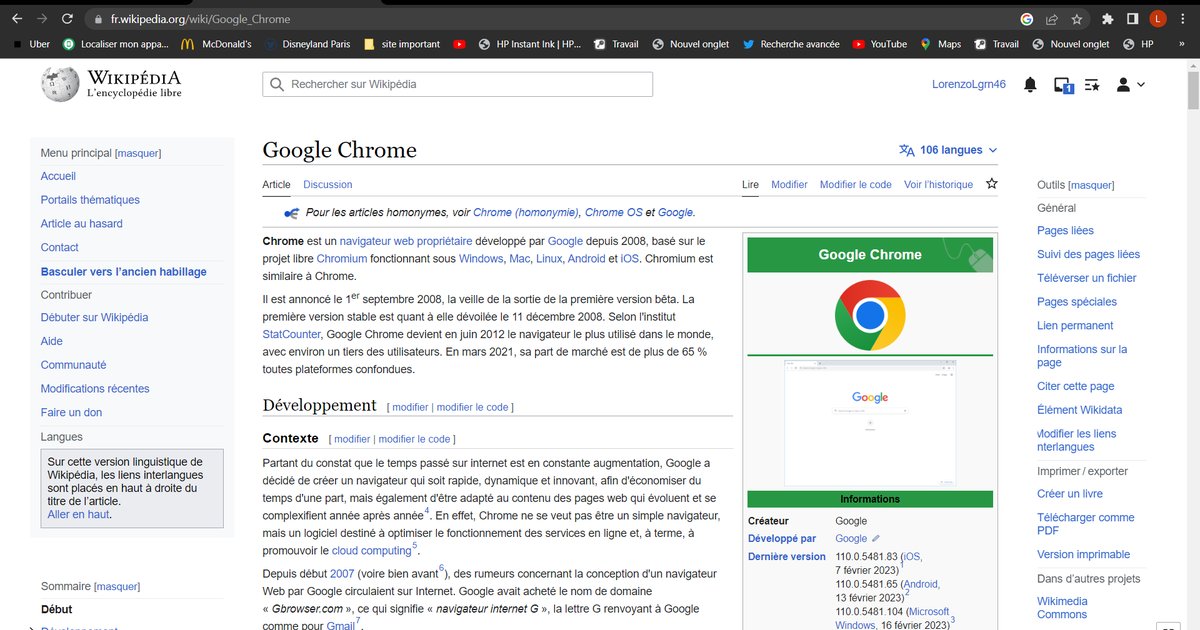
Task: Open the user account dropdown menu
Action: (1130, 85)
